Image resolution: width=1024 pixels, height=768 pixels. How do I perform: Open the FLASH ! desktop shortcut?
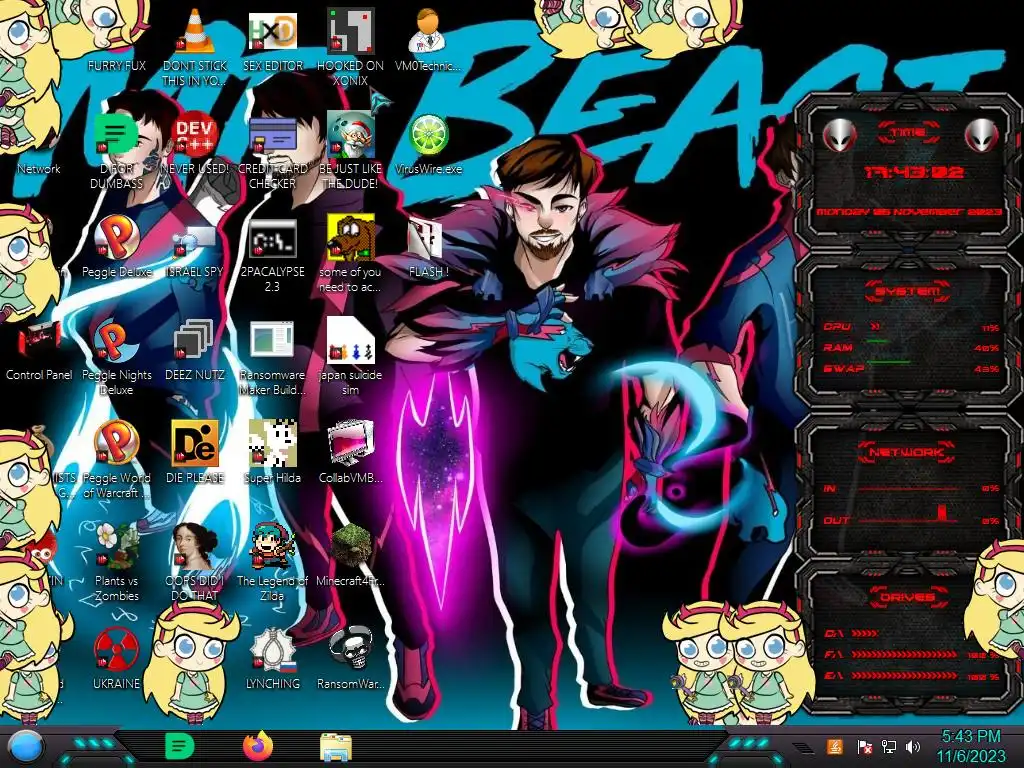[425, 239]
